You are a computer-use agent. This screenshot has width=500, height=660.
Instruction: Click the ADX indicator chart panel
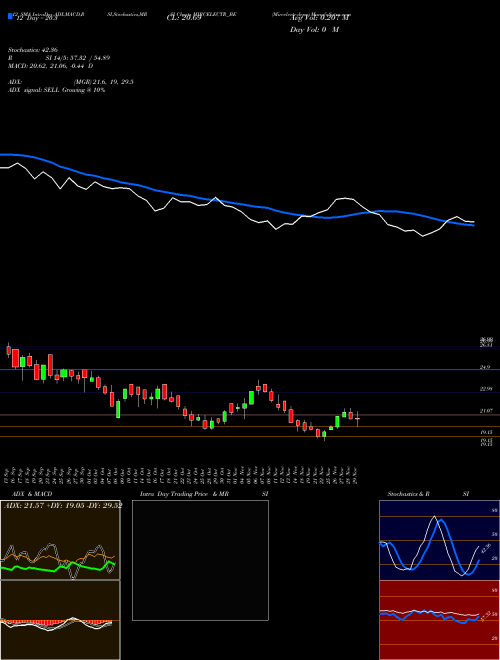60,540
